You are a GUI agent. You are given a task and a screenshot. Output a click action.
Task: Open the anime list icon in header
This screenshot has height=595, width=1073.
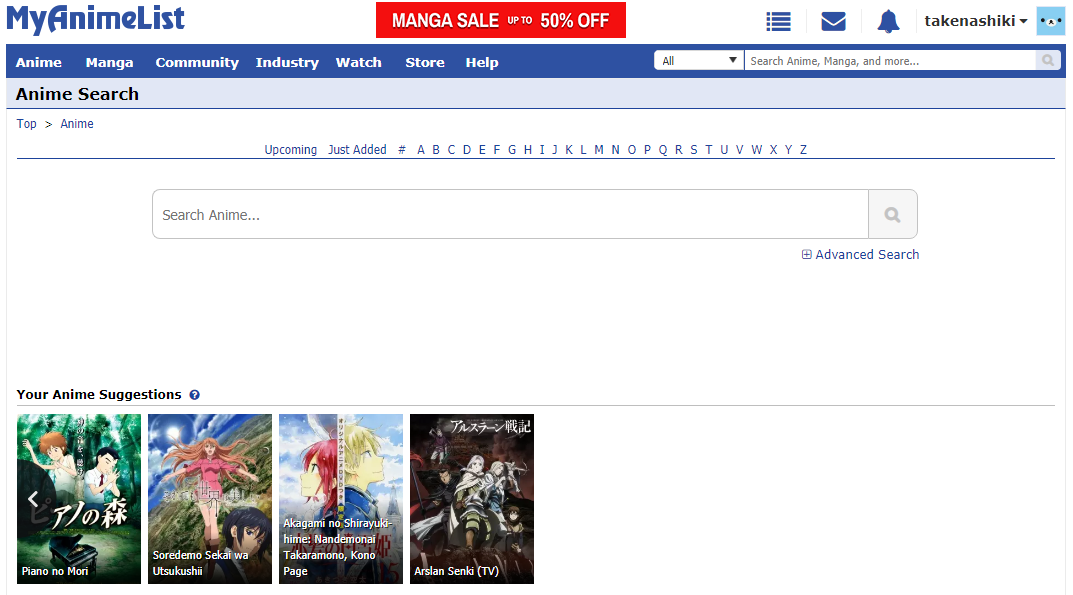point(778,21)
